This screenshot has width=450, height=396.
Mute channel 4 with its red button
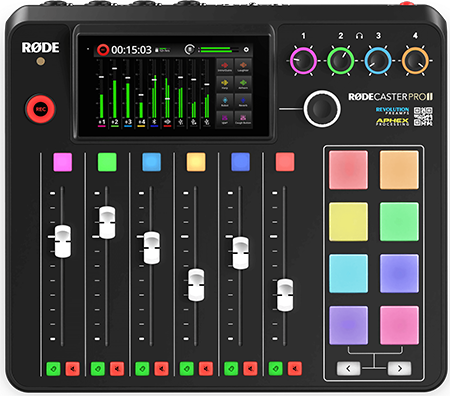[206, 369]
